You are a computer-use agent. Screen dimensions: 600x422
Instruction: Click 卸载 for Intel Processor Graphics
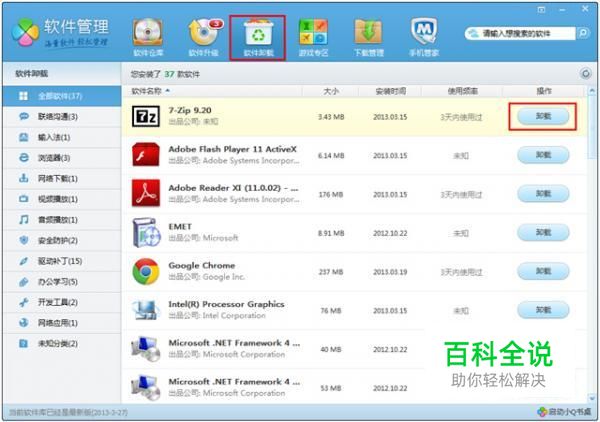coord(543,310)
